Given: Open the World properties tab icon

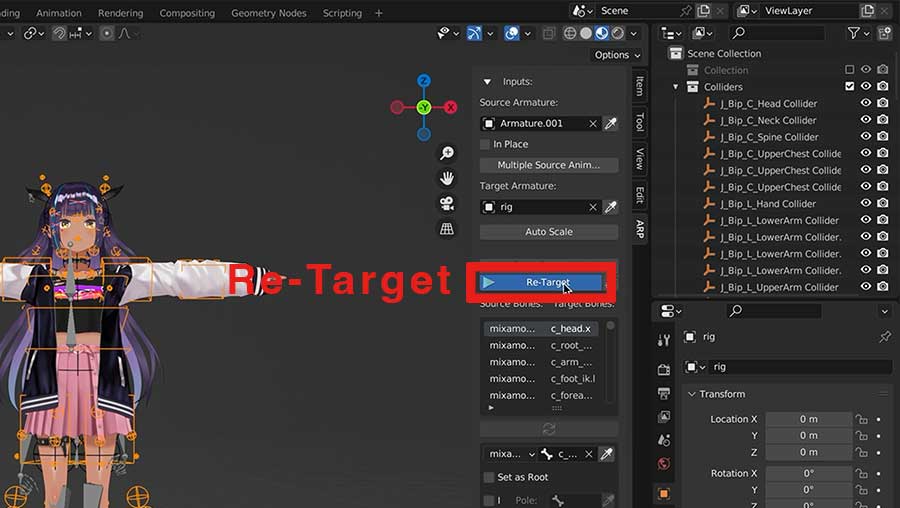Looking at the screenshot, I should click(664, 463).
